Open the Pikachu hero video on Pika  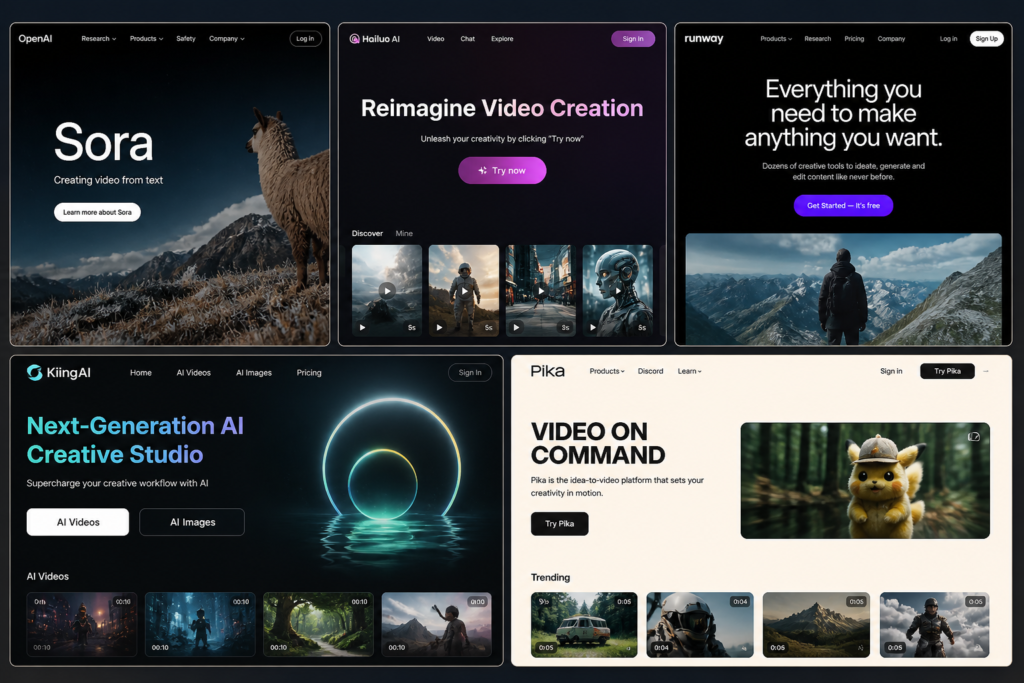[x=865, y=481]
